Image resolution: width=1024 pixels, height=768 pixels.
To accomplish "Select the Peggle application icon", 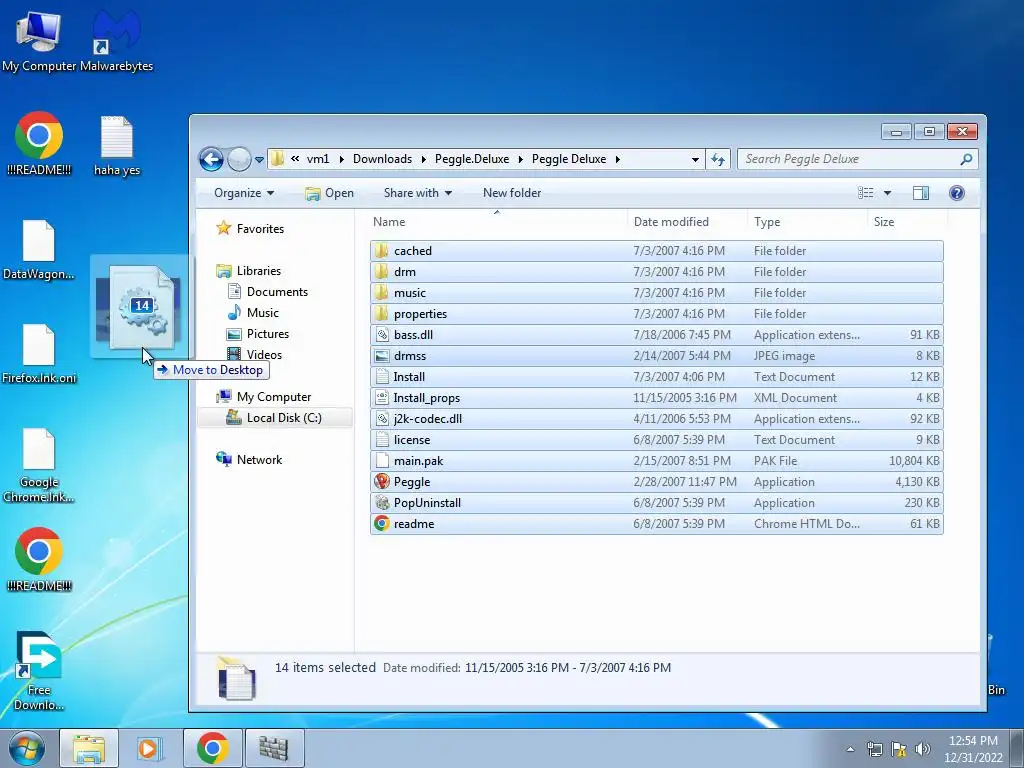I will point(381,481).
